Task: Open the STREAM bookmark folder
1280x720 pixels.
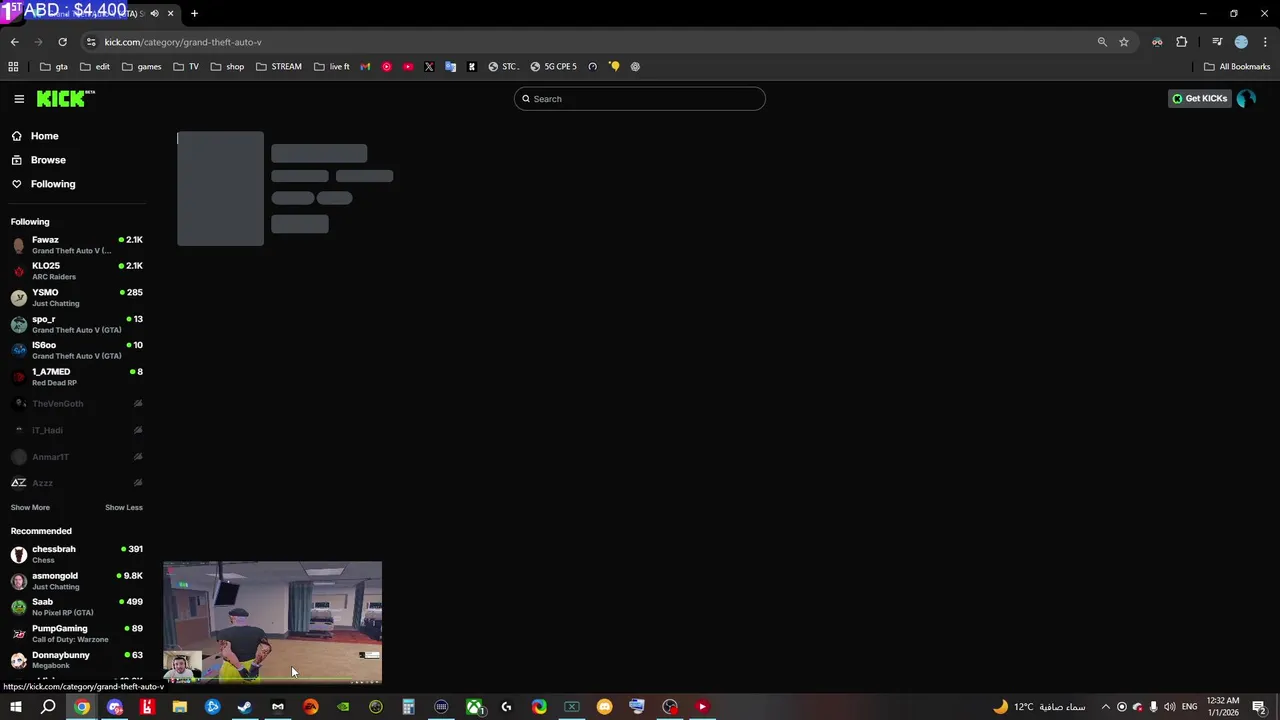Action: pyautogui.click(x=278, y=67)
